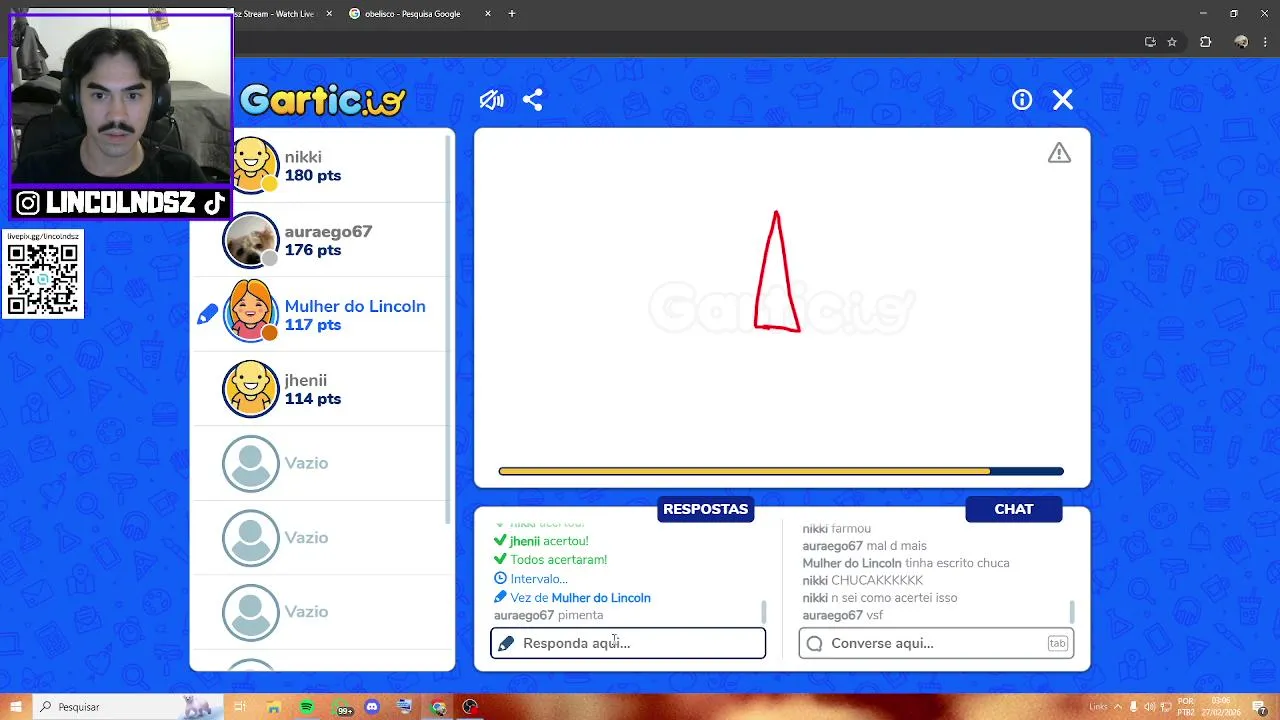Image resolution: width=1280 pixels, height=720 pixels.
Task: Click the pencil icon beside Mulher do Lincoln
Action: click(x=207, y=315)
